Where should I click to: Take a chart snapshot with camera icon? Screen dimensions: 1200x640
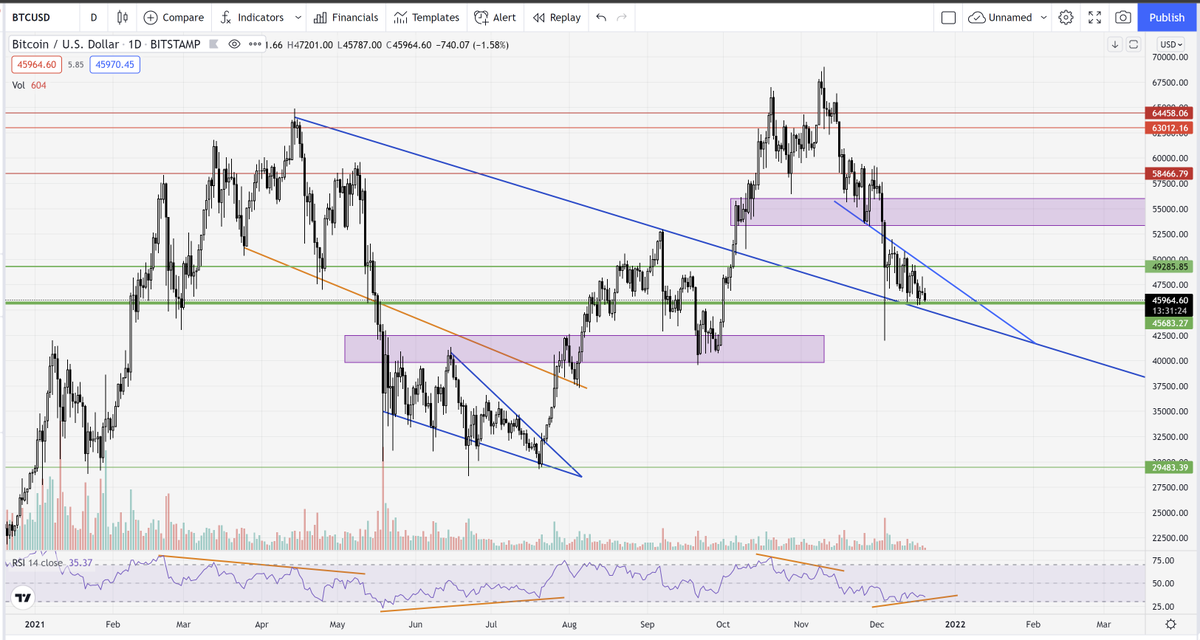pyautogui.click(x=1123, y=17)
